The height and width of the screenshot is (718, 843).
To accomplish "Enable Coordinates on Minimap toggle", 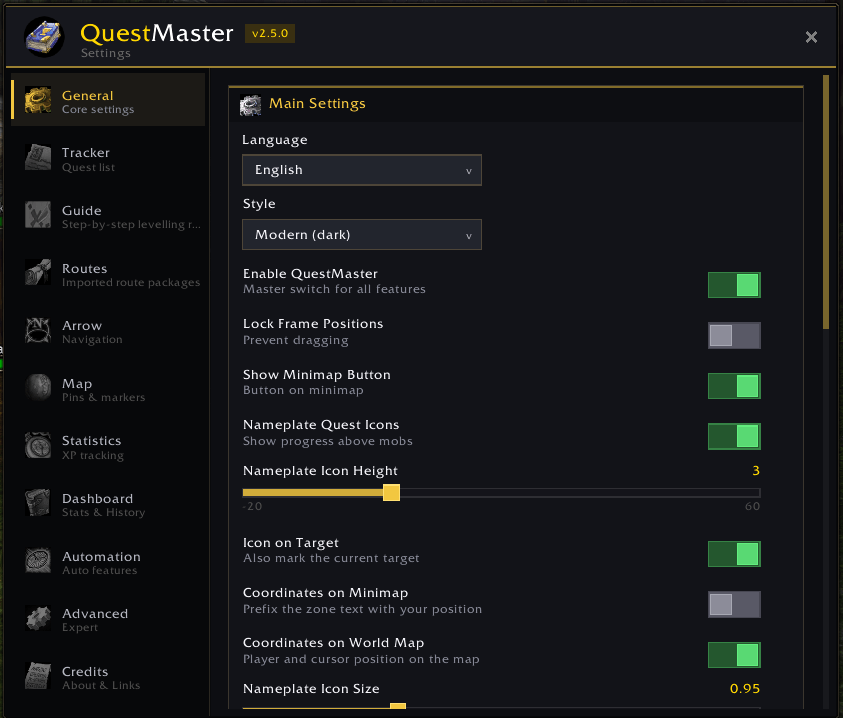I will [734, 605].
